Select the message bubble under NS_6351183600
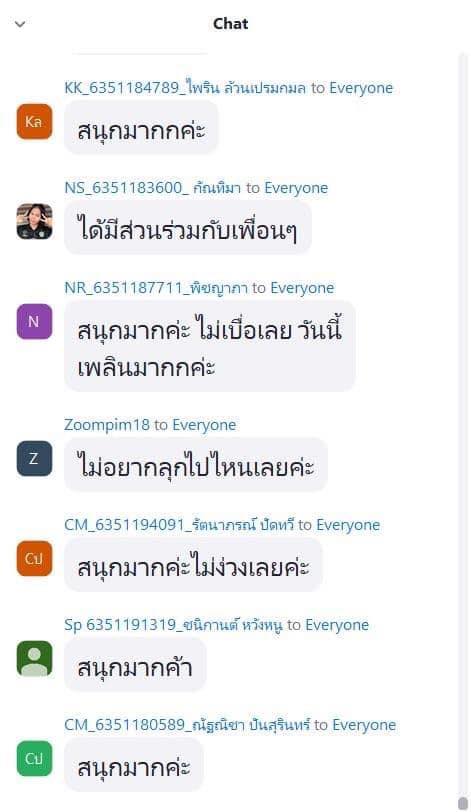 pyautogui.click(x=187, y=228)
